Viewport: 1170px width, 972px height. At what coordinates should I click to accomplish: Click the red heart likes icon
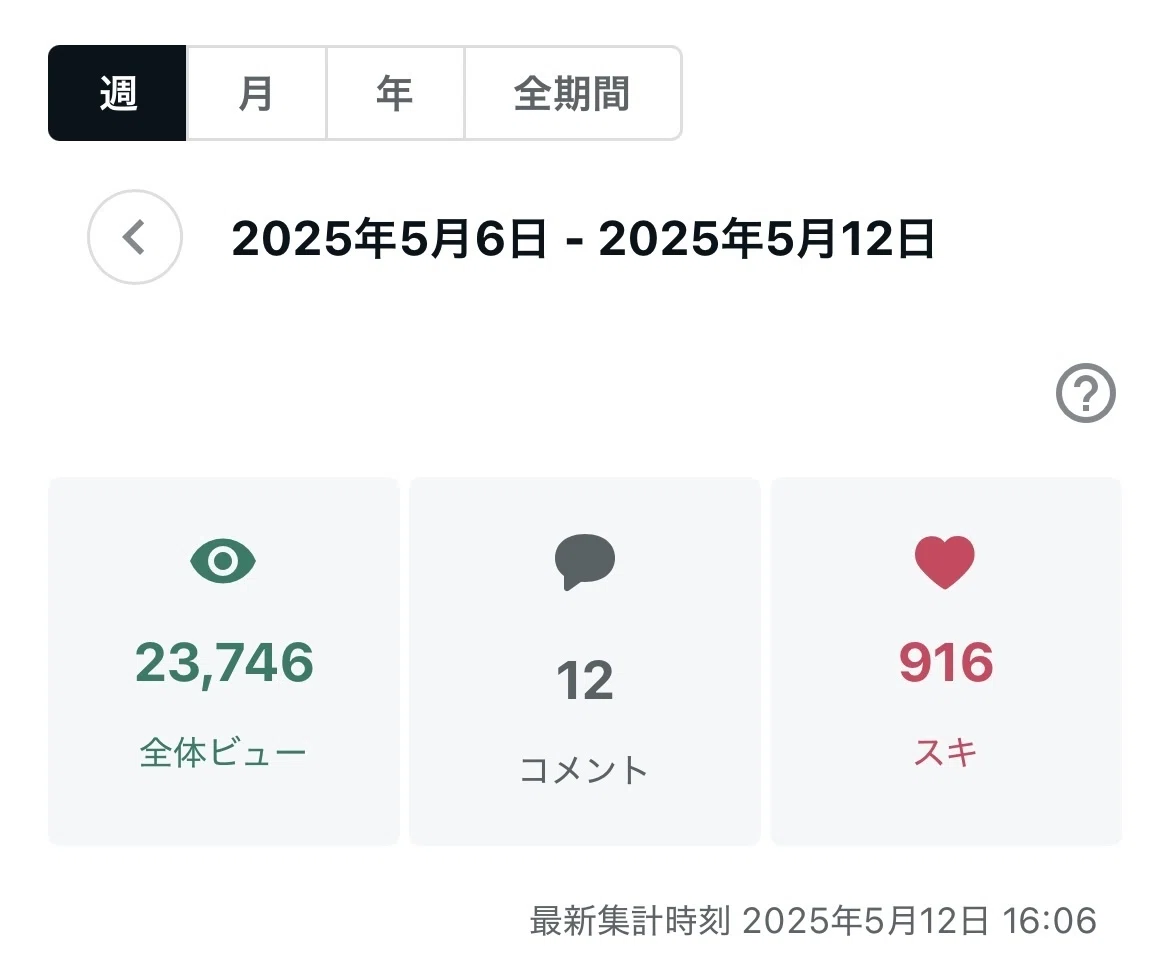(945, 562)
